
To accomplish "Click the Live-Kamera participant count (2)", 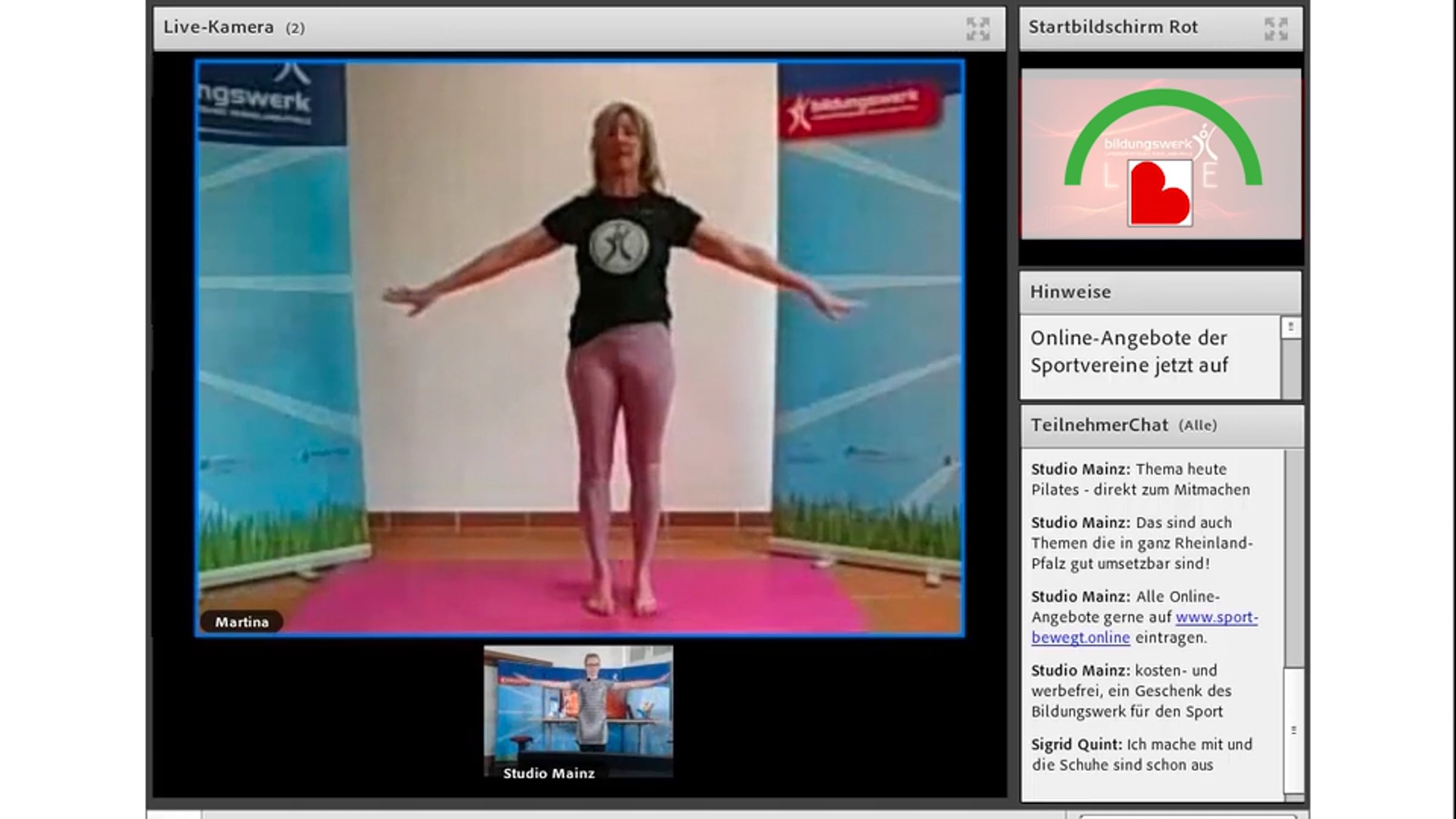I will click(x=295, y=29).
